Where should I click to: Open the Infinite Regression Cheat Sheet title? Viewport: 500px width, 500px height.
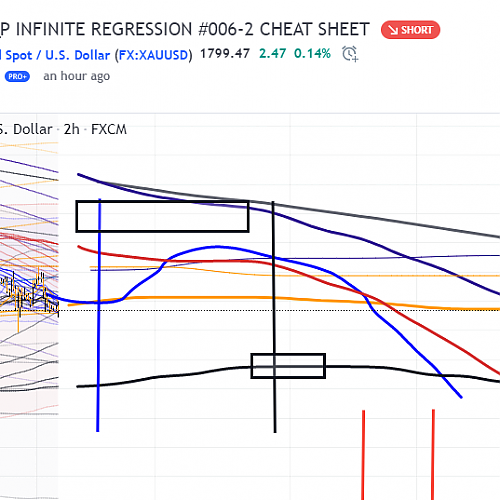[x=185, y=29]
